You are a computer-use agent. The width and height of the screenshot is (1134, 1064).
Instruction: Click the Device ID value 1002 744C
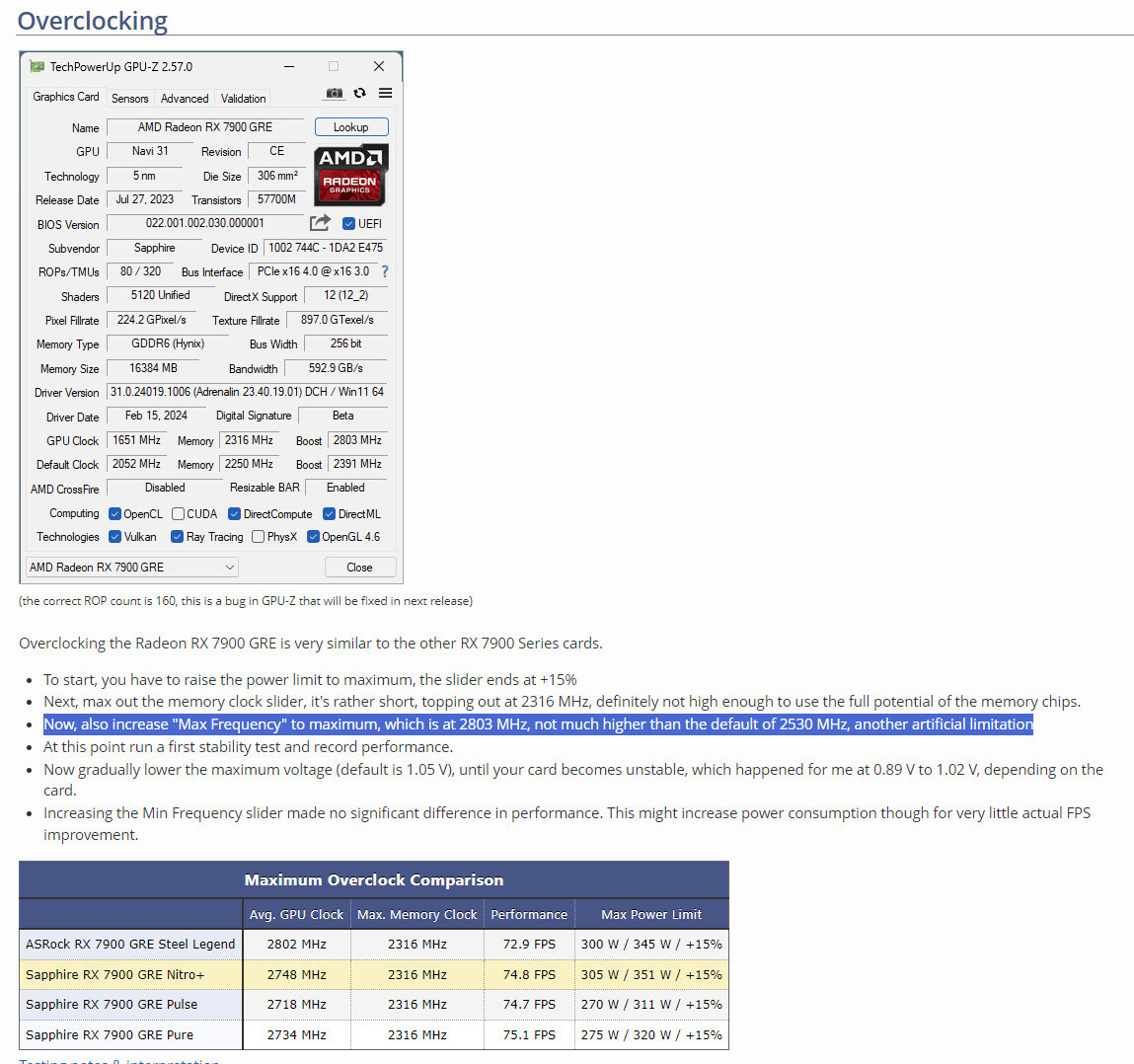pyautogui.click(x=326, y=248)
